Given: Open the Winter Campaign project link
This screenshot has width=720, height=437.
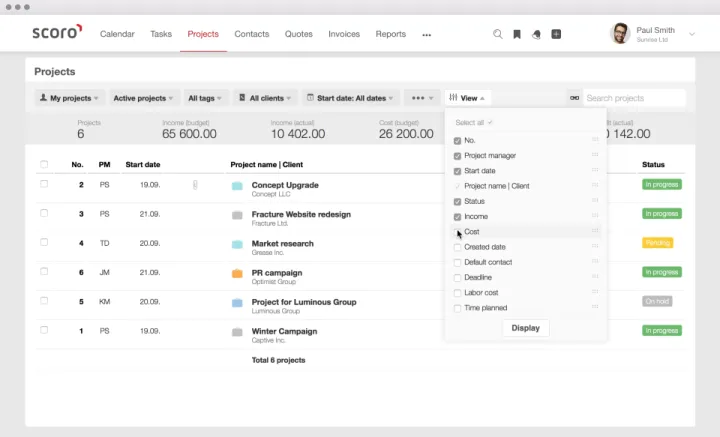Looking at the screenshot, I should point(284,331).
